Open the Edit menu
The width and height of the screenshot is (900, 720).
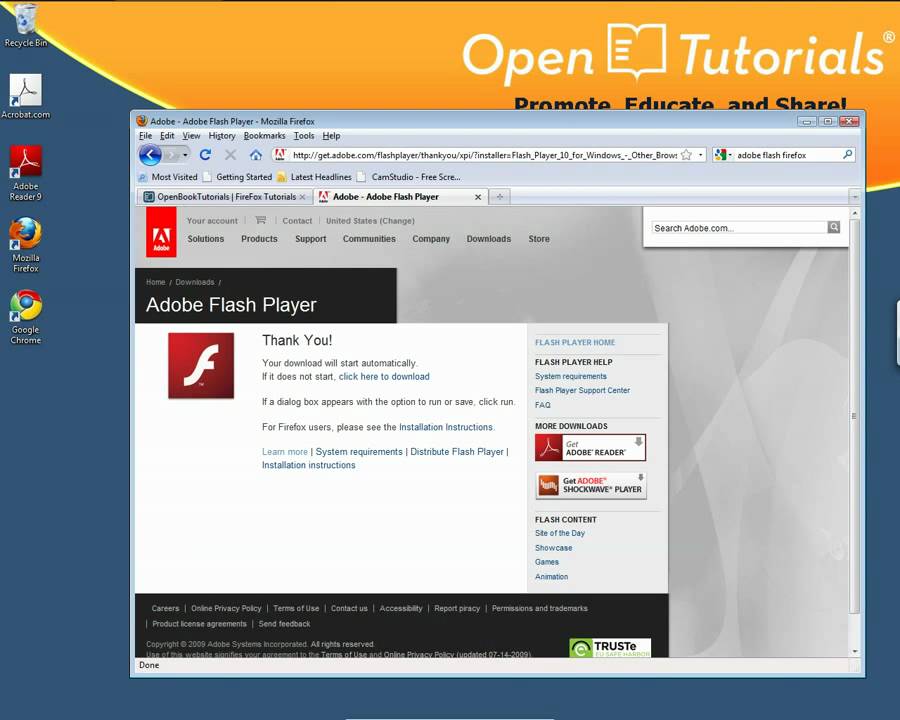pyautogui.click(x=167, y=136)
